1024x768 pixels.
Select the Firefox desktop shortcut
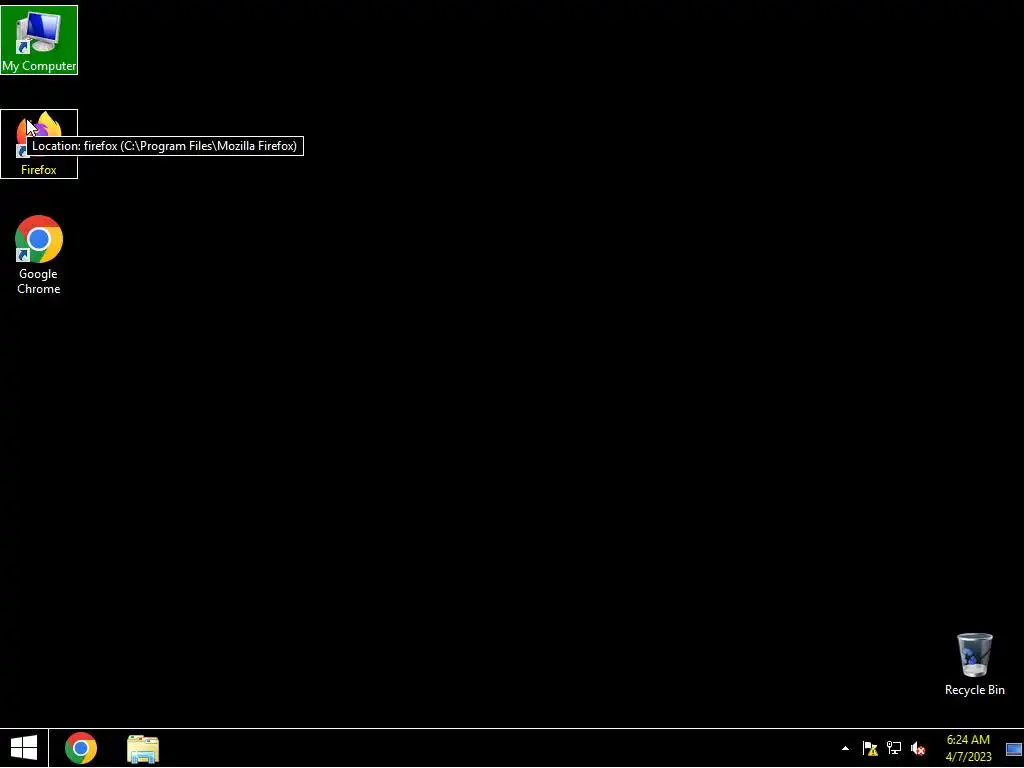click(39, 144)
